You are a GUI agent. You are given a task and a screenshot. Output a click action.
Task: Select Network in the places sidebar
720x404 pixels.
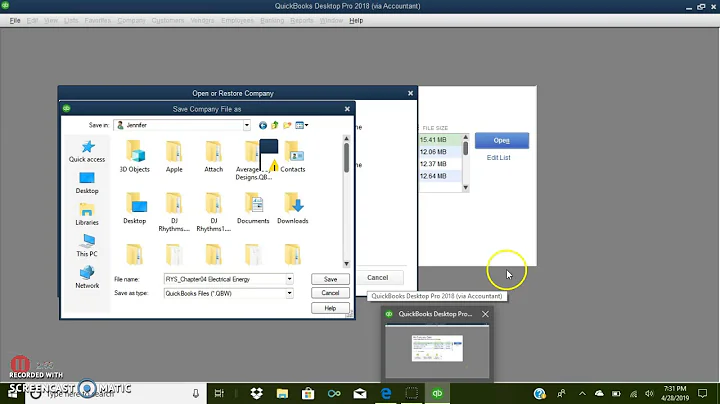(x=87, y=277)
